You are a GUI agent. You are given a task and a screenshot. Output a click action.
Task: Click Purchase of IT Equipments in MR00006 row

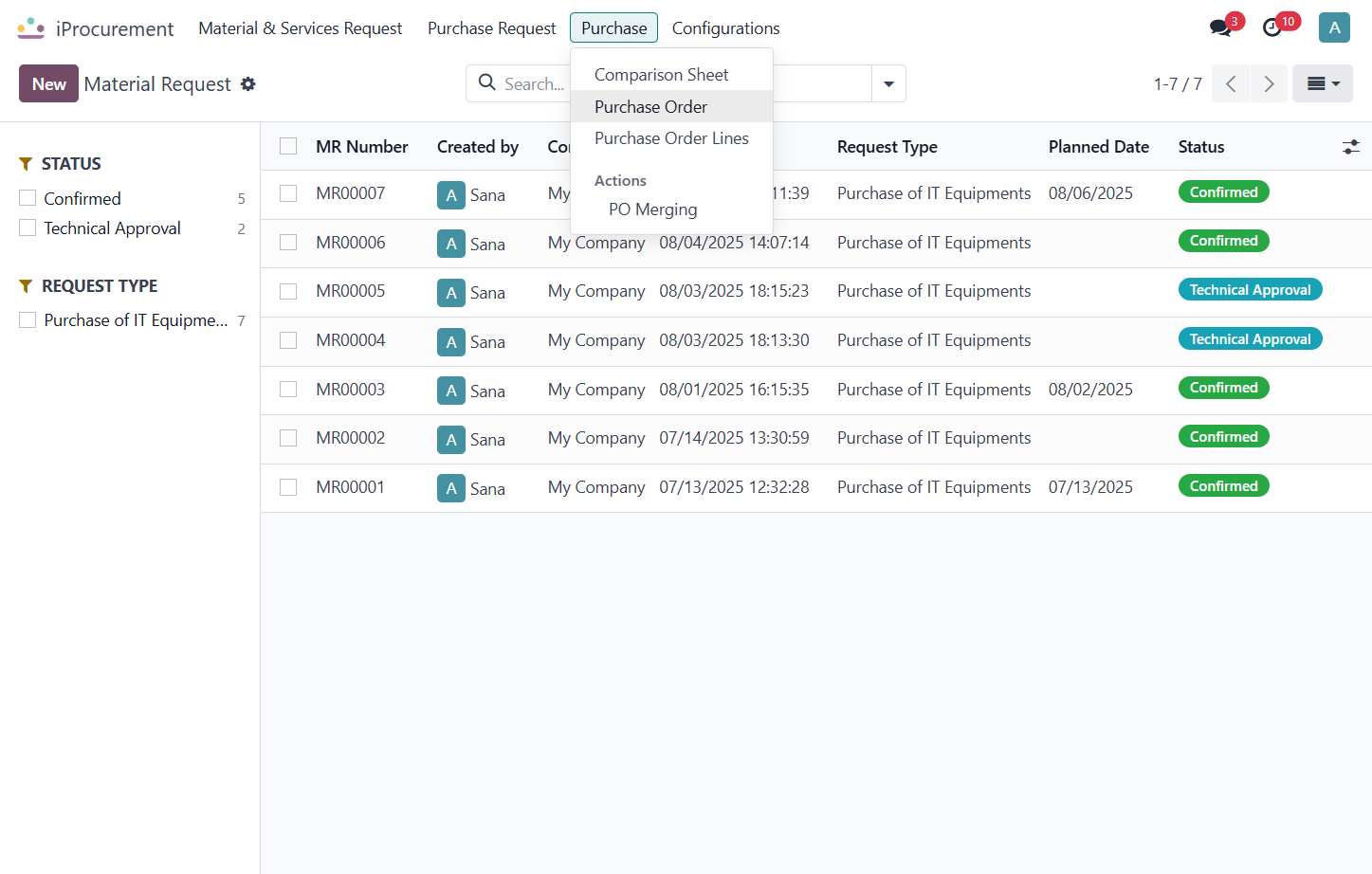coord(934,243)
